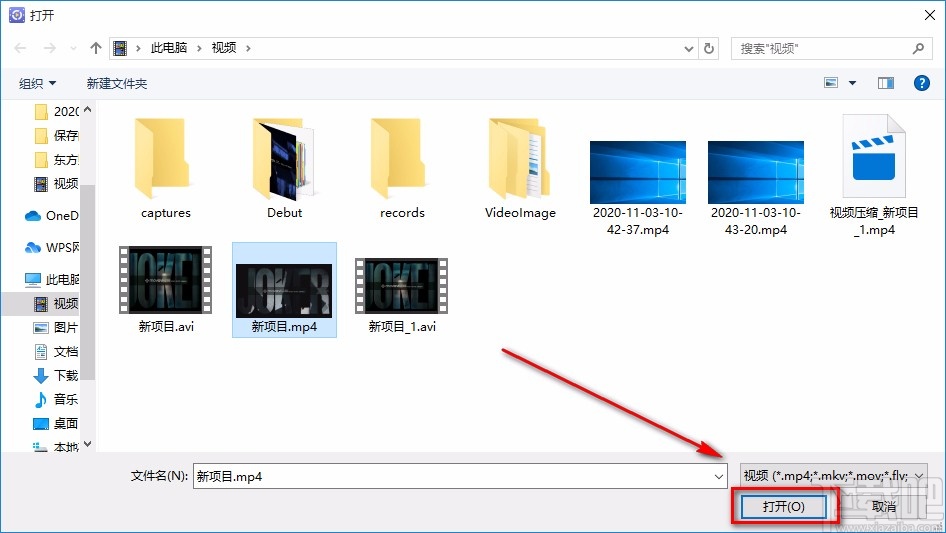Viewport: 946px width, 533px height.
Task: Select the records folder
Action: pyautogui.click(x=402, y=168)
